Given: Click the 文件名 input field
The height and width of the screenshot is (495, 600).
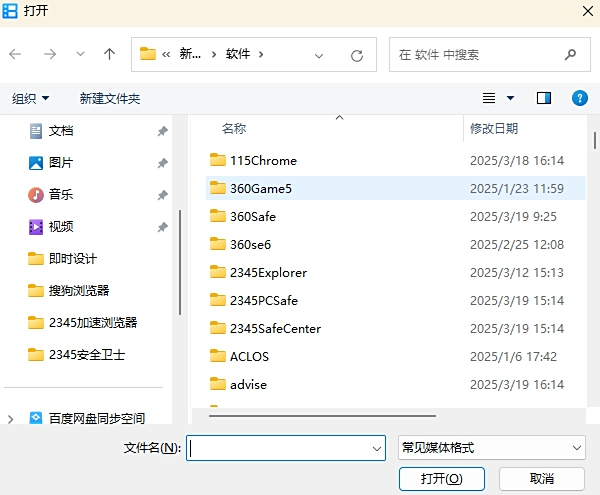Looking at the screenshot, I should (286, 447).
